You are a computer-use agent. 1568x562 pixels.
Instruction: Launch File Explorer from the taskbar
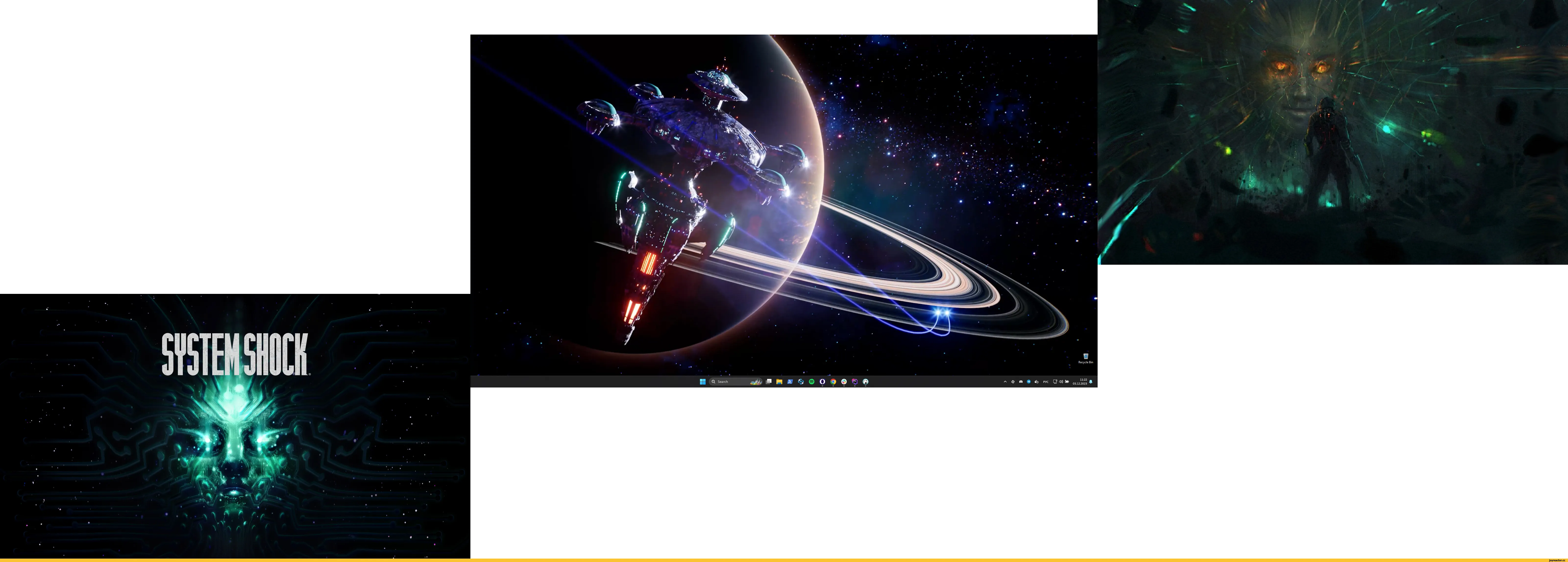tap(780, 382)
